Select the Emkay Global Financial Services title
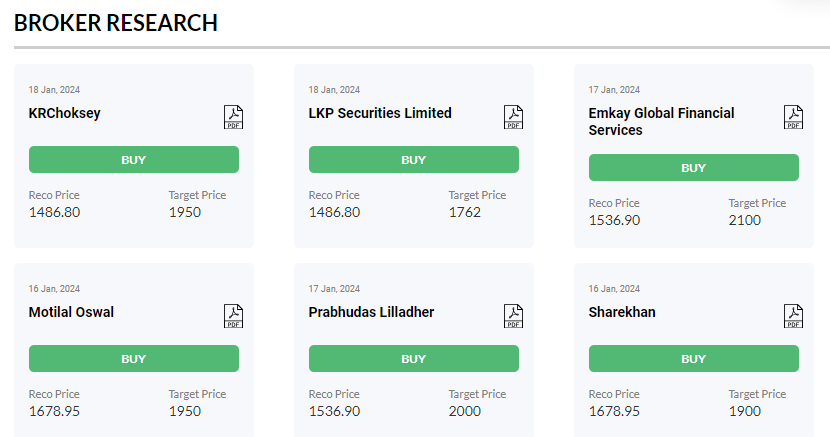 coord(662,122)
